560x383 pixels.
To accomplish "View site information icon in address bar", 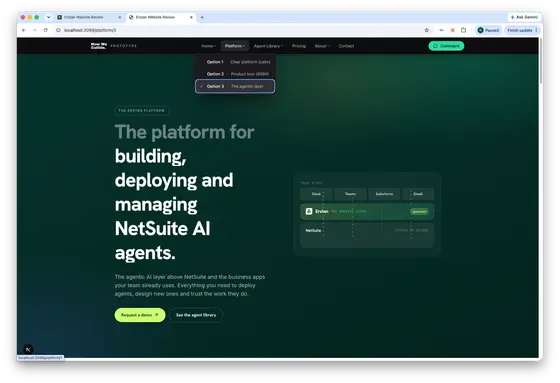I will [58, 30].
